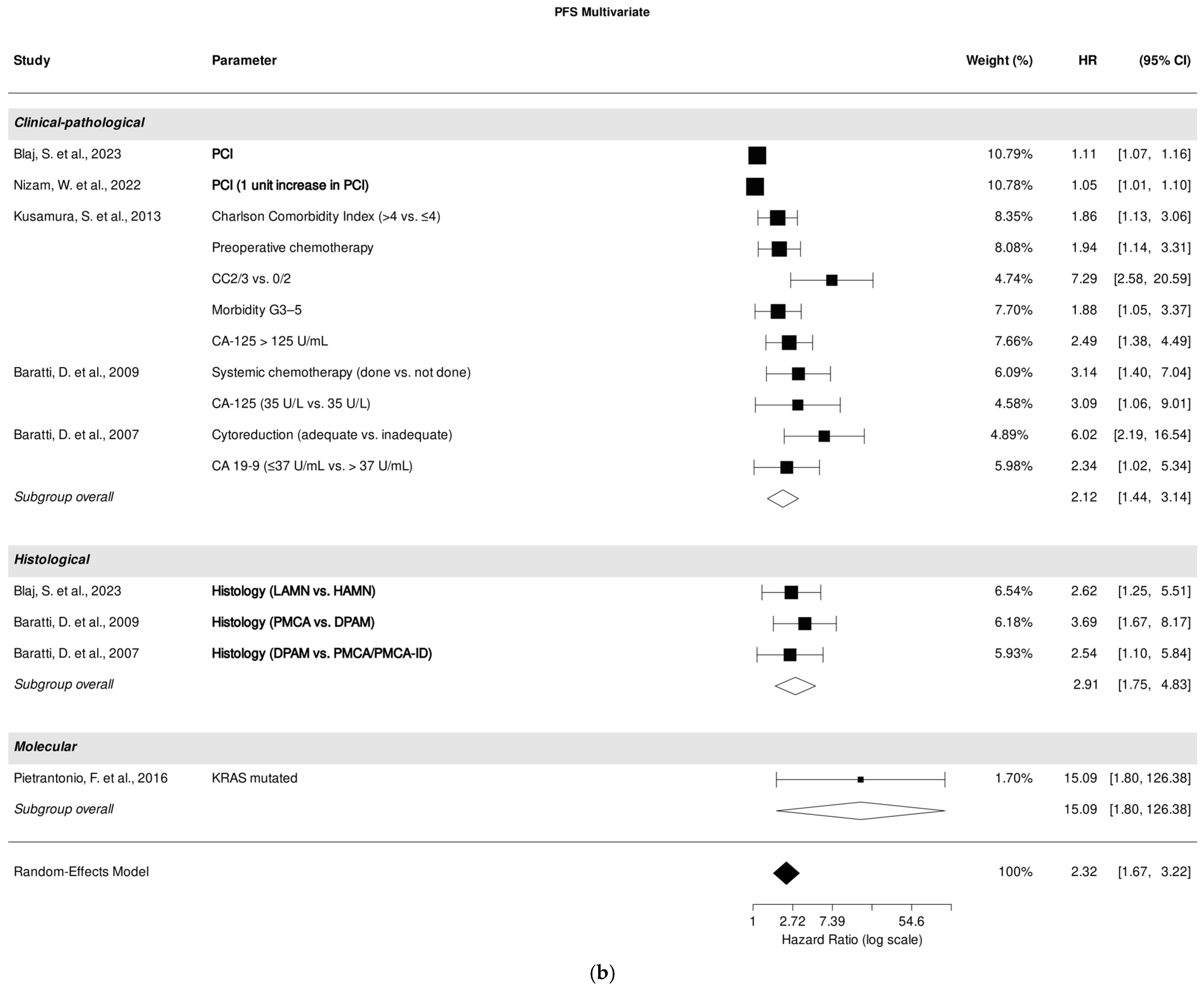
Task: Click the wide Molecular subgroup overall diamond
Action: pos(860,810)
